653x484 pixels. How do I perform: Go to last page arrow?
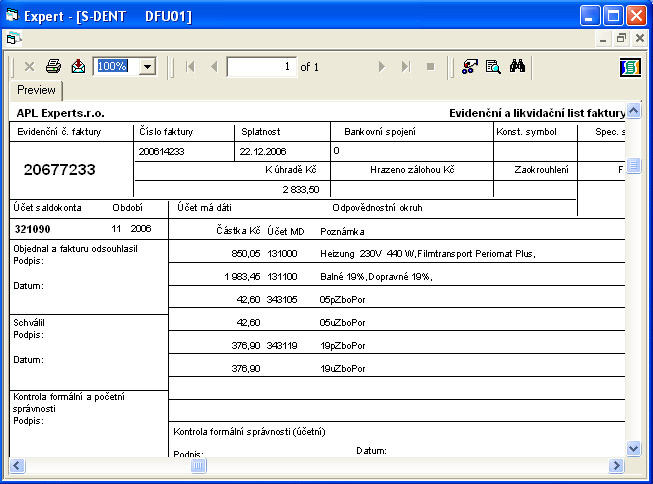[405, 66]
